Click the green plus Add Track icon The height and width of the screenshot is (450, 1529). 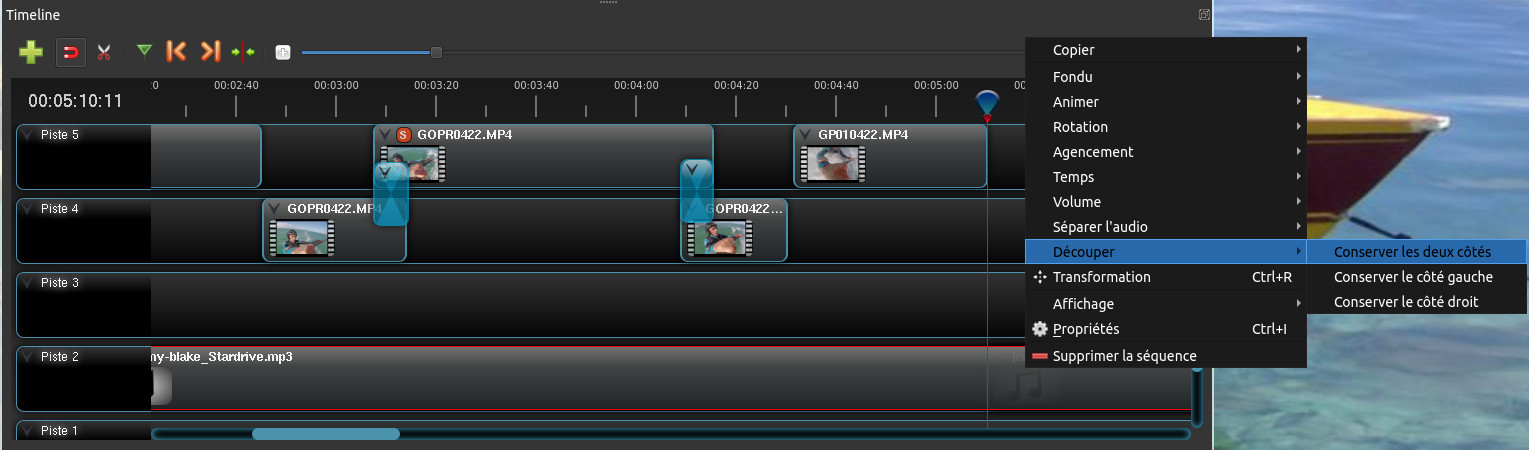[x=31, y=52]
